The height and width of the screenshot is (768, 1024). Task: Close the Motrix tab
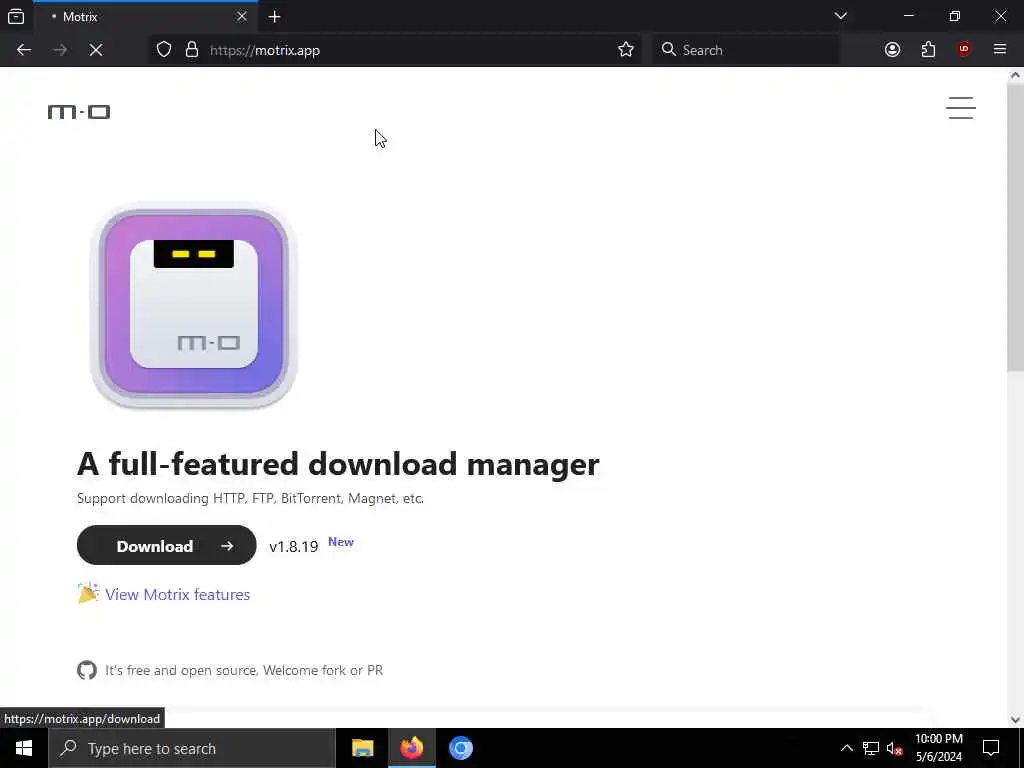click(242, 16)
